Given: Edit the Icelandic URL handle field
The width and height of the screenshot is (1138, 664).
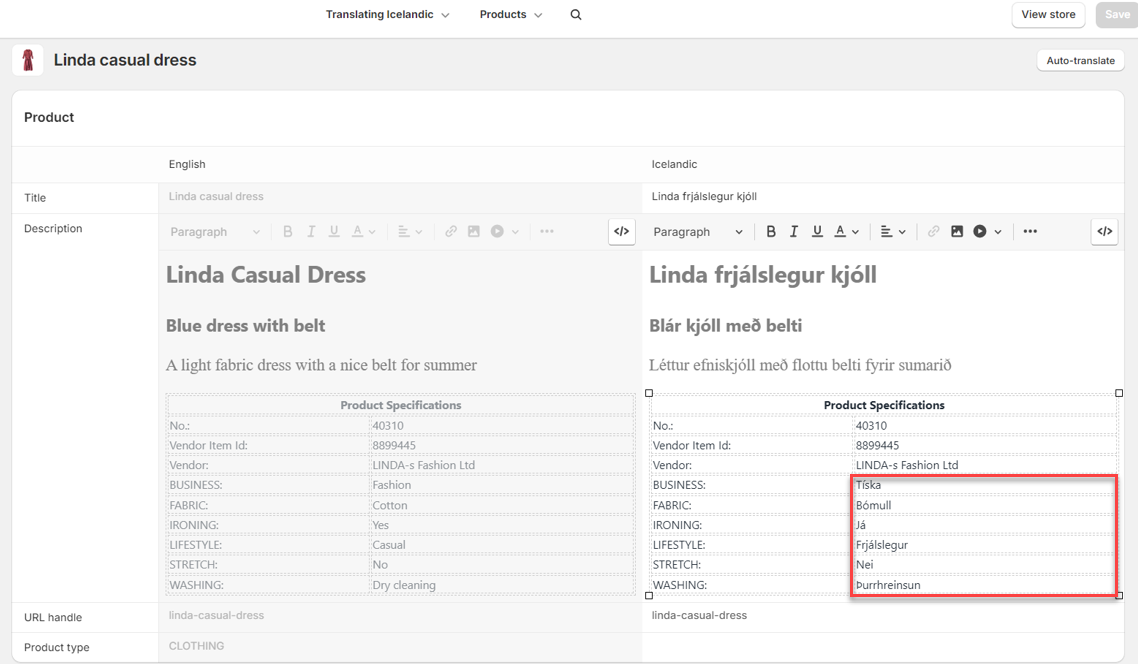Looking at the screenshot, I should click(x=880, y=616).
